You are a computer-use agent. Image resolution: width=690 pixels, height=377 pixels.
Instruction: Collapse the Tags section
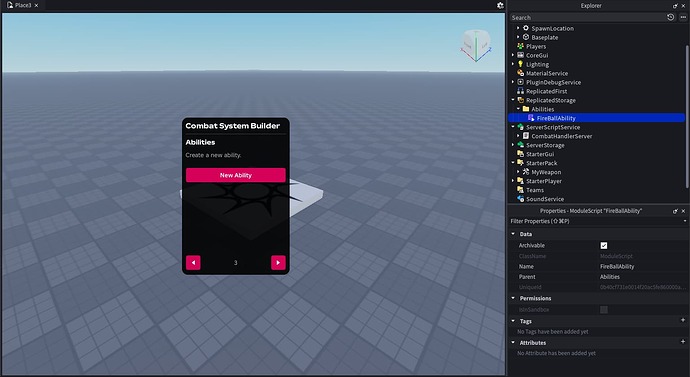[513, 321]
